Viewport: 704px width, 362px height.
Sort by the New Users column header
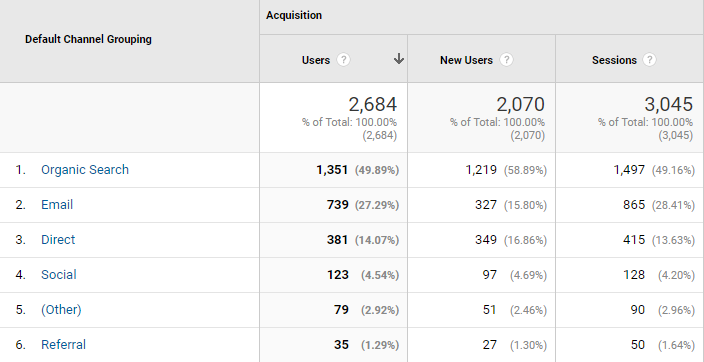pos(466,60)
